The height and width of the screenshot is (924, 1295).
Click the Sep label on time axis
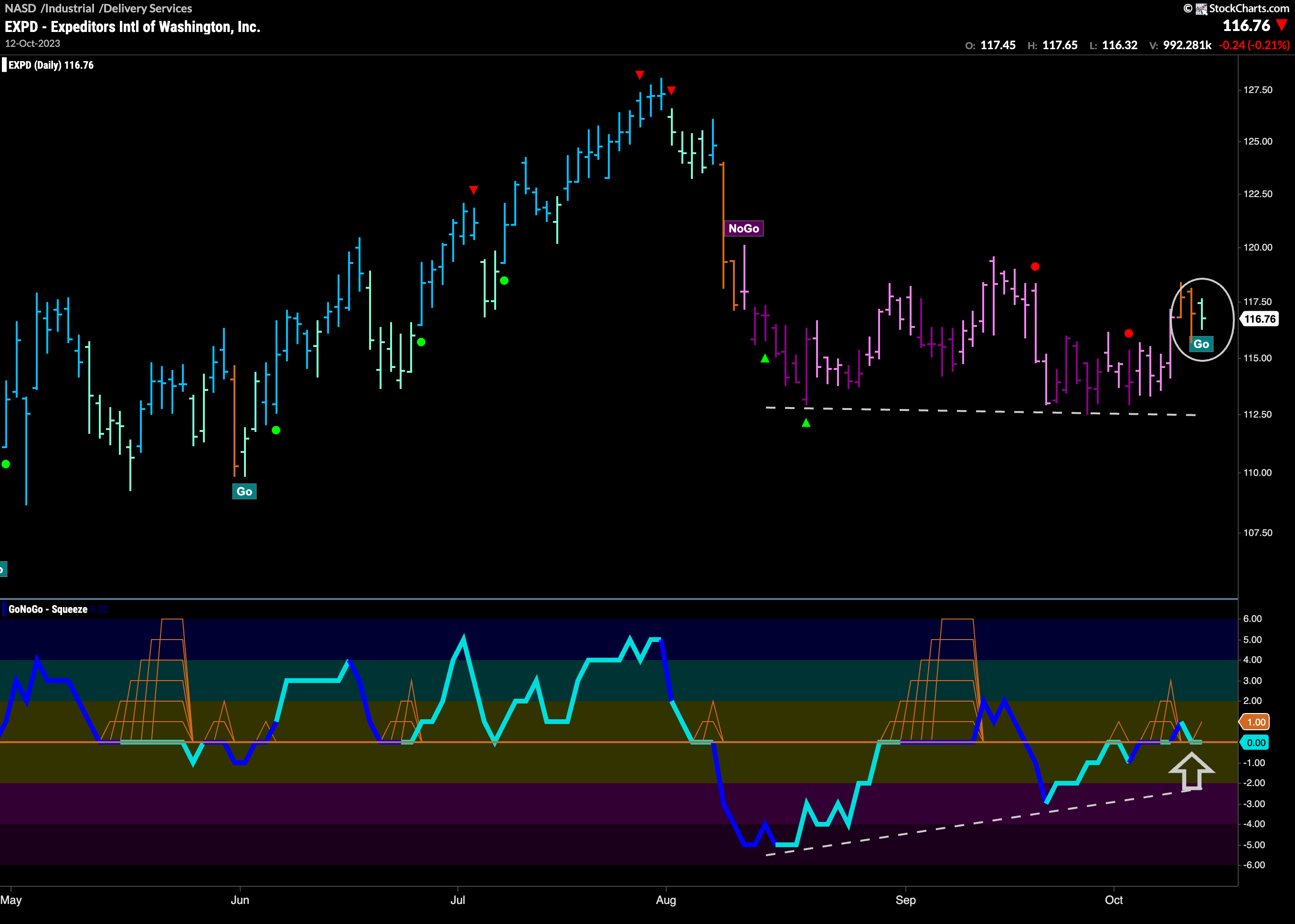906,900
